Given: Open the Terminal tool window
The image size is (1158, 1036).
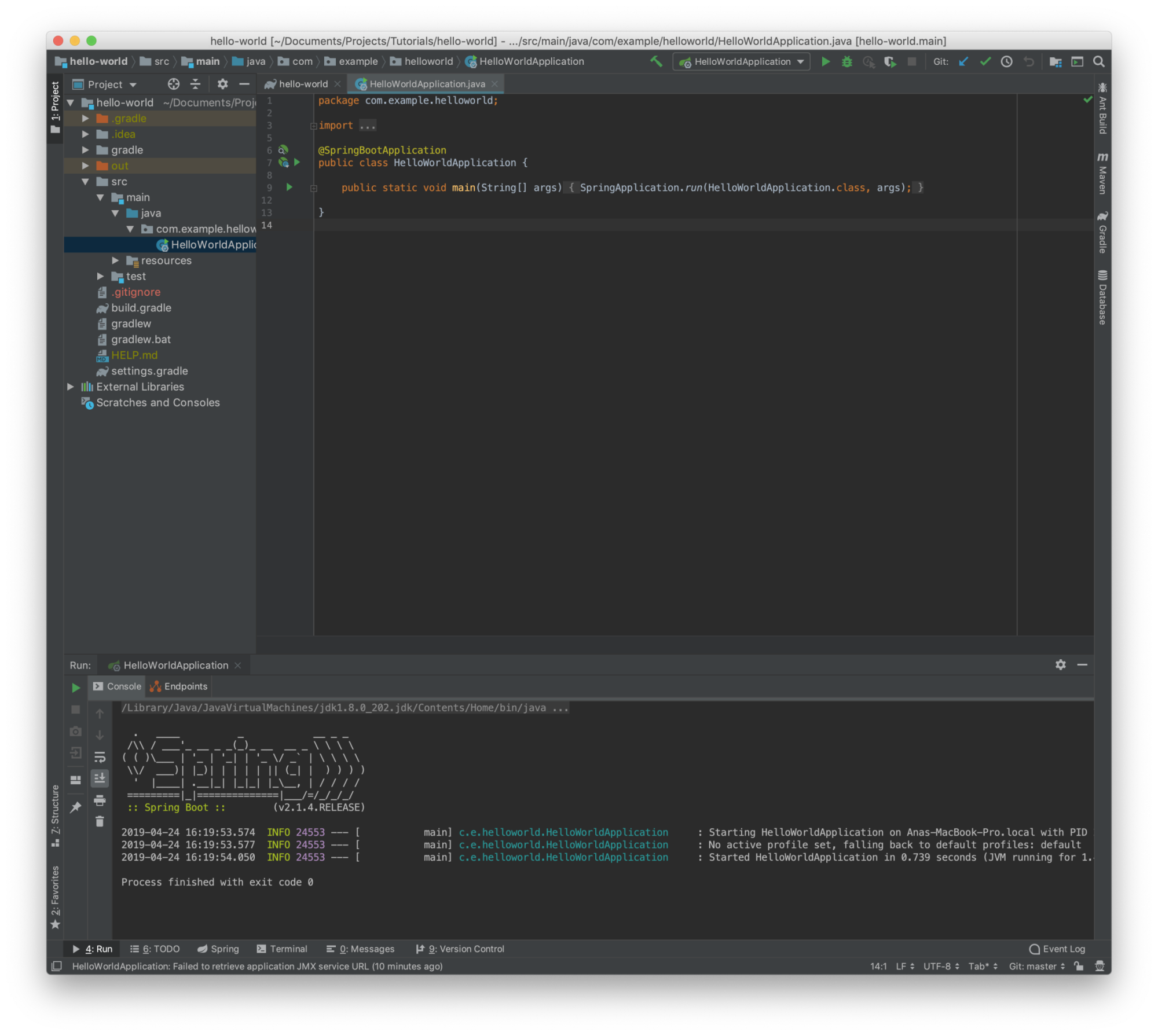Looking at the screenshot, I should tap(282, 949).
